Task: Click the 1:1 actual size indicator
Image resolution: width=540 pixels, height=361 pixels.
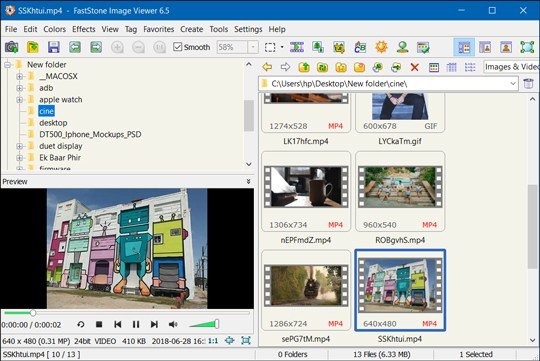Action: (x=213, y=341)
